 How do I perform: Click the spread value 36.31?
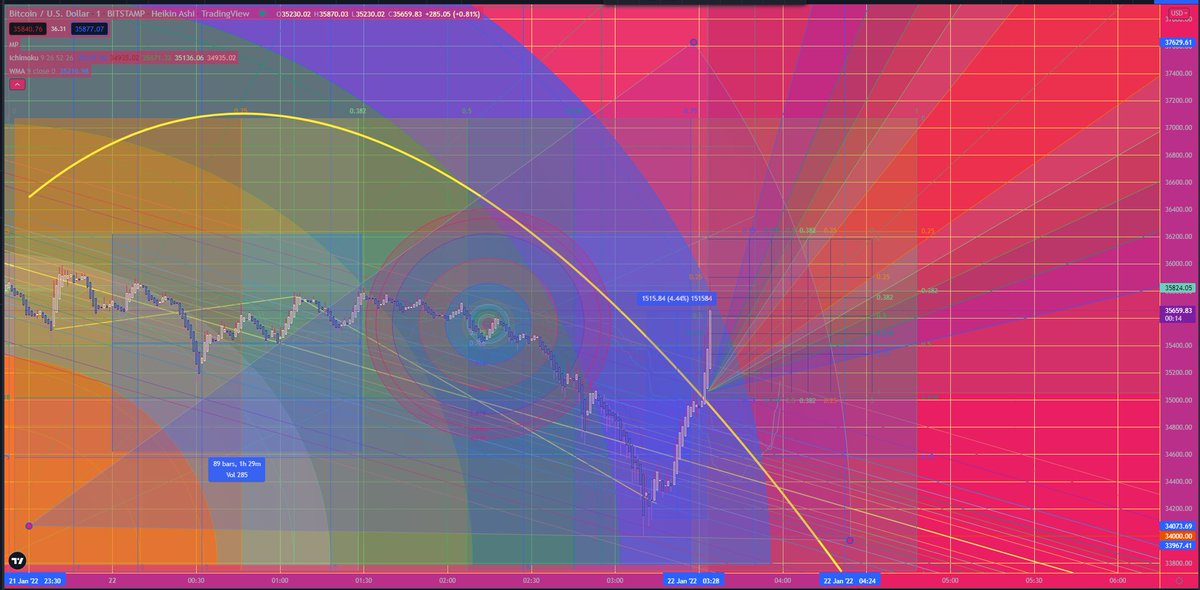click(58, 29)
